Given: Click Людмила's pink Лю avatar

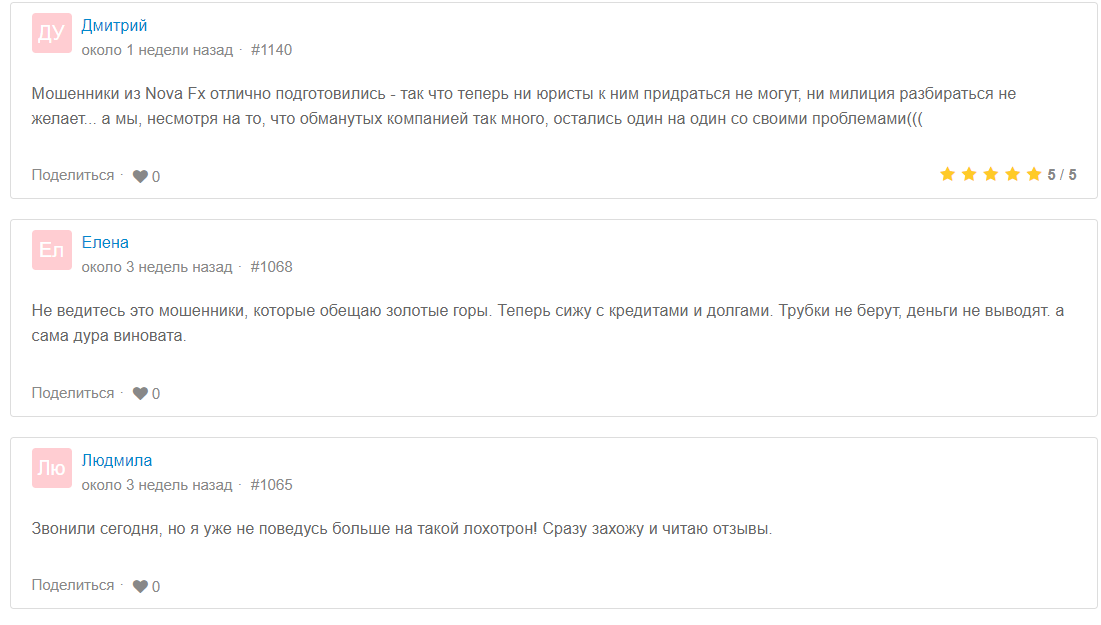Looking at the screenshot, I should pos(51,467).
